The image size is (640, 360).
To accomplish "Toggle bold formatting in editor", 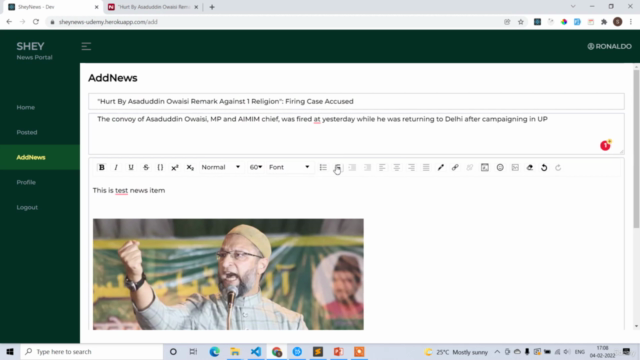I will pyautogui.click(x=102, y=167).
